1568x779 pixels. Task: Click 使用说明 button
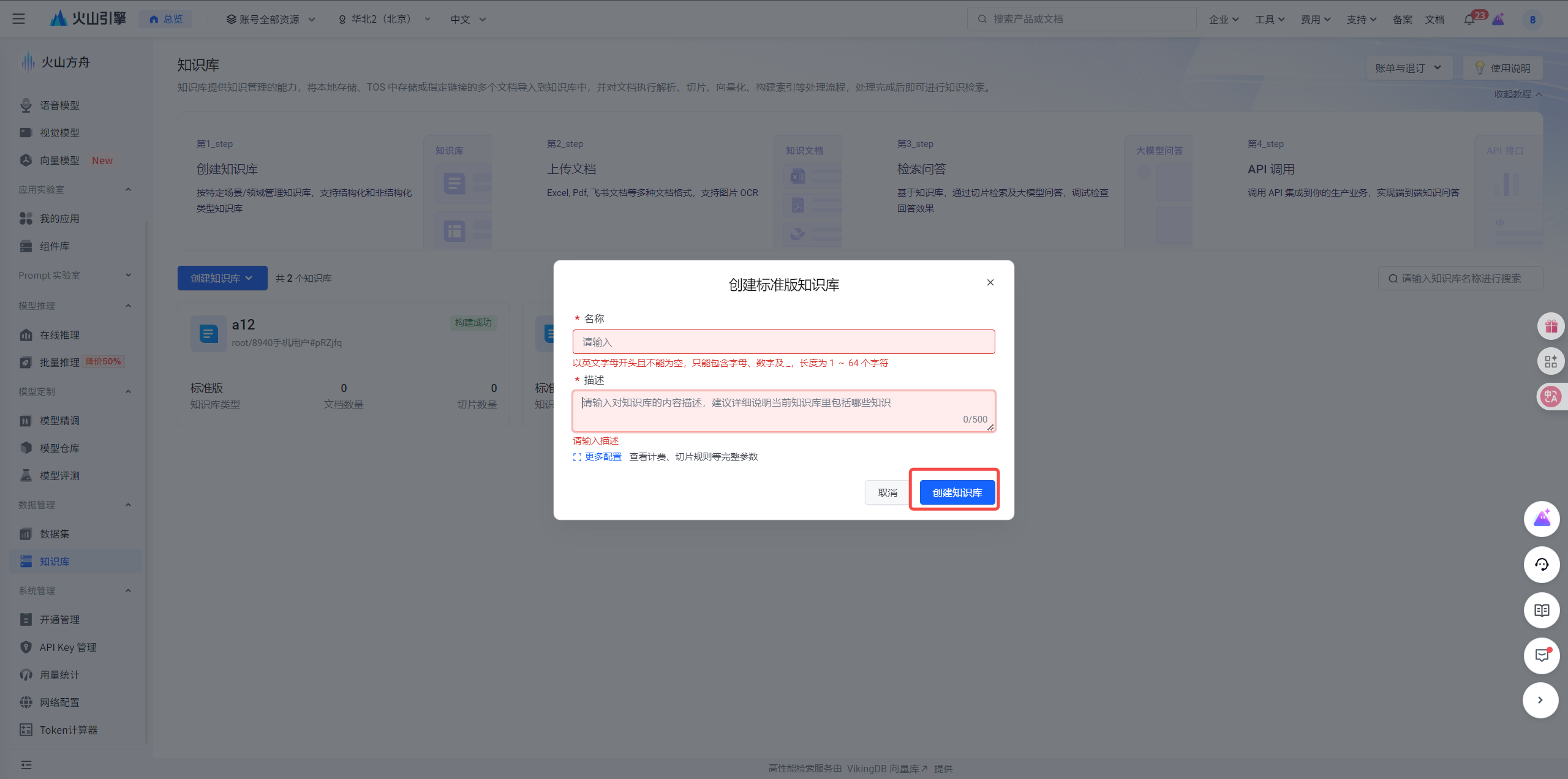point(1502,68)
